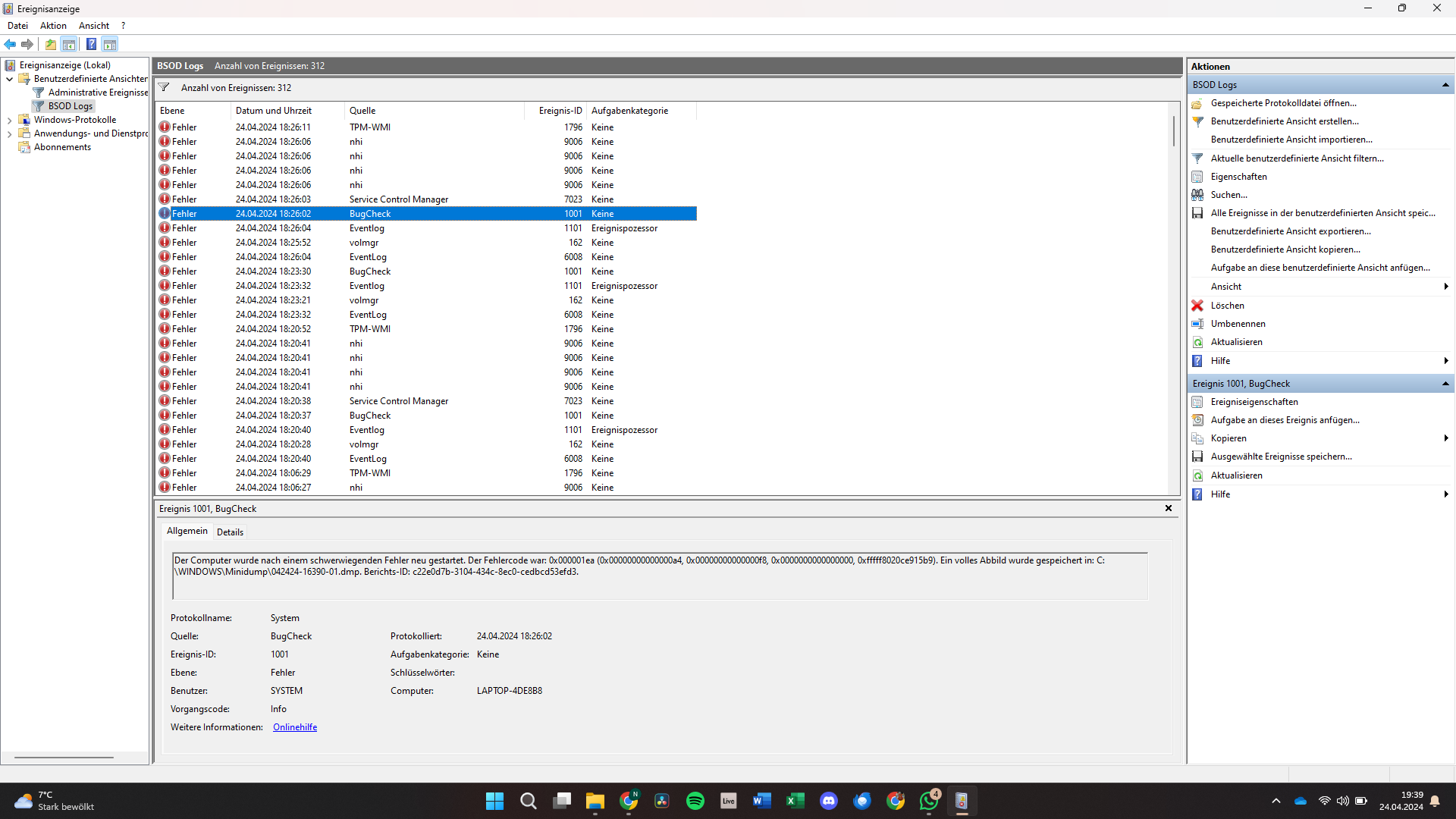This screenshot has height=819, width=1456.
Task: Open Suchen search with binoculars icon
Action: [1197, 195]
